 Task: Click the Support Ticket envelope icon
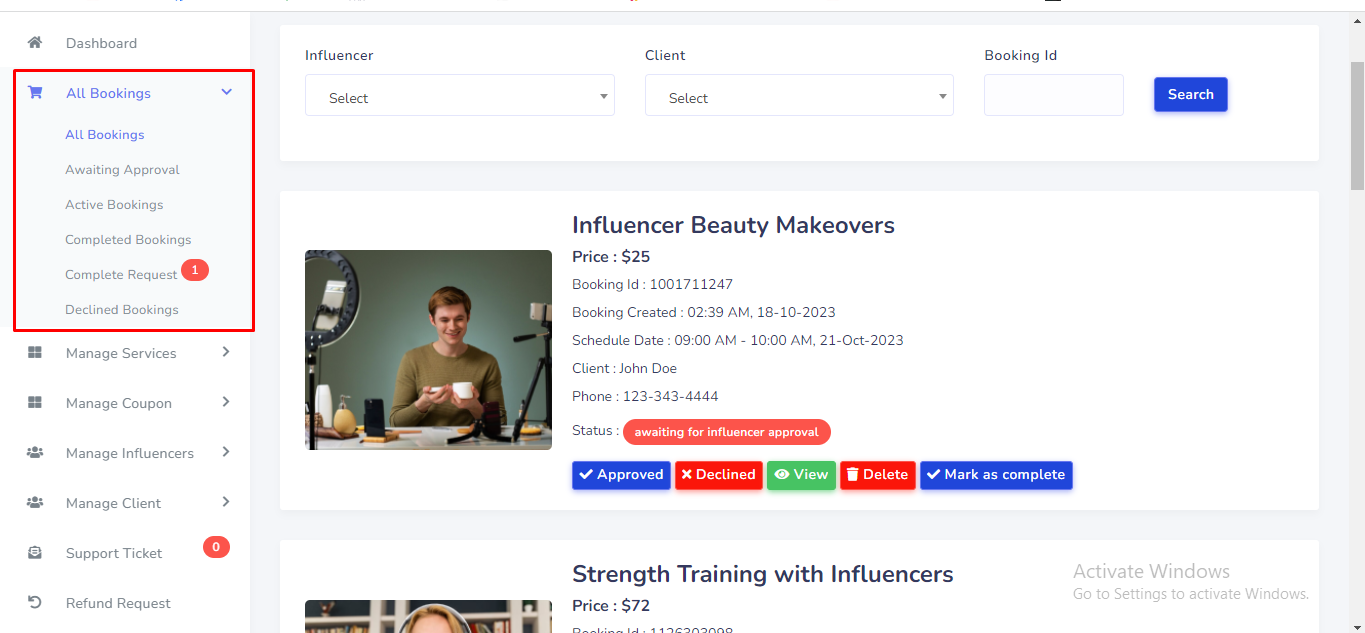click(35, 553)
